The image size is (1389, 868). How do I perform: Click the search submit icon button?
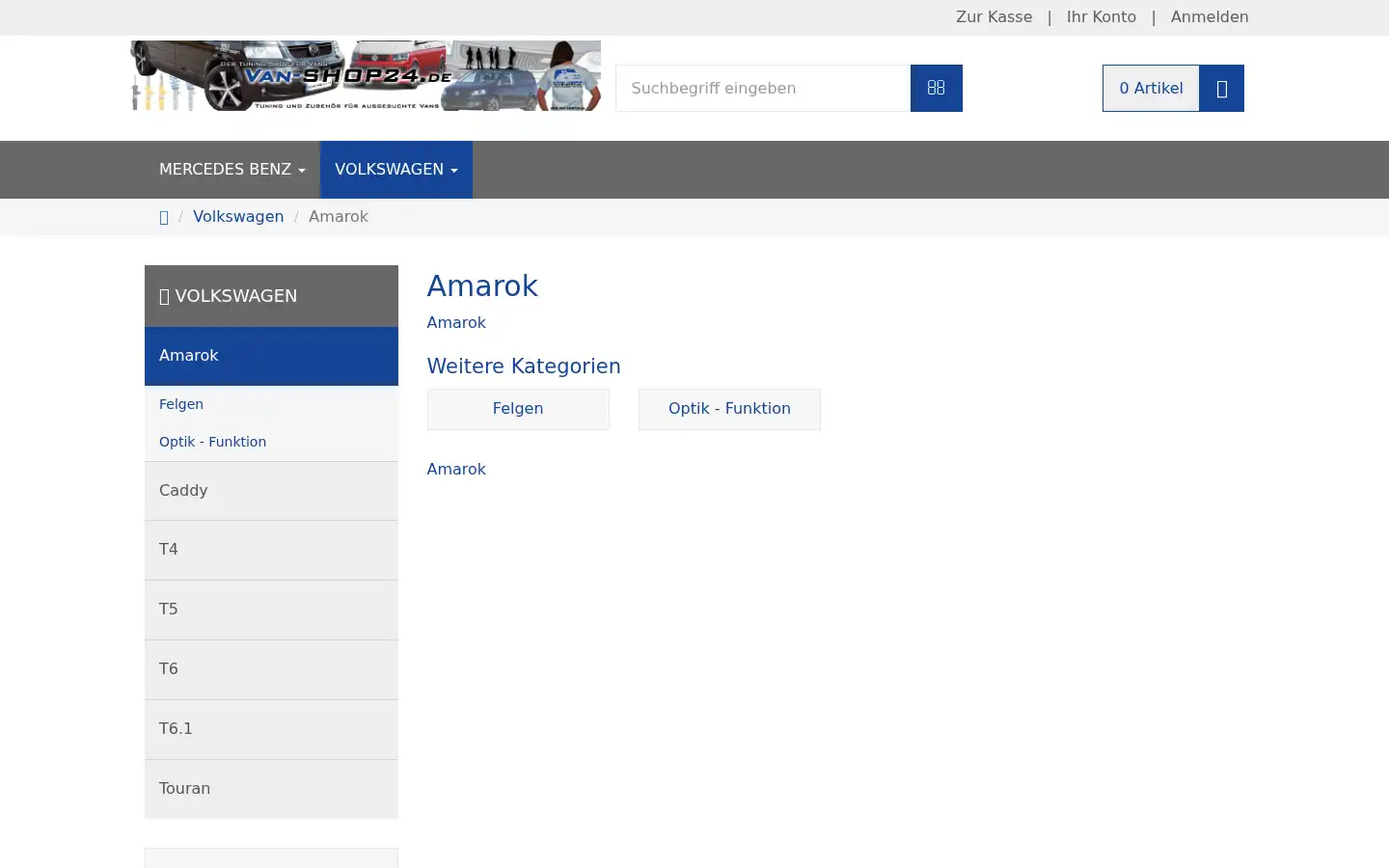(936, 88)
